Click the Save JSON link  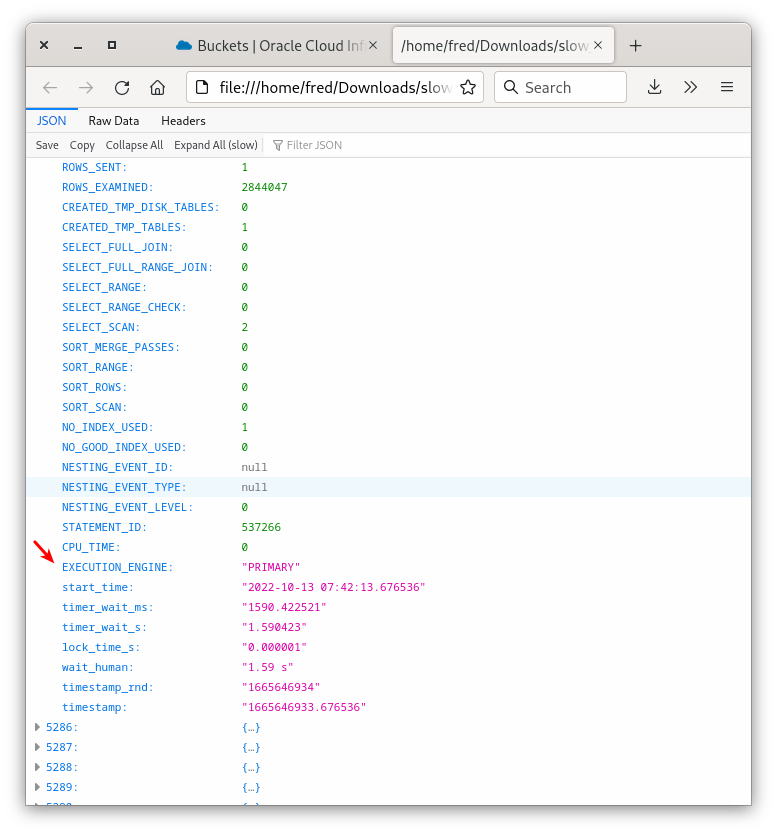click(46, 144)
